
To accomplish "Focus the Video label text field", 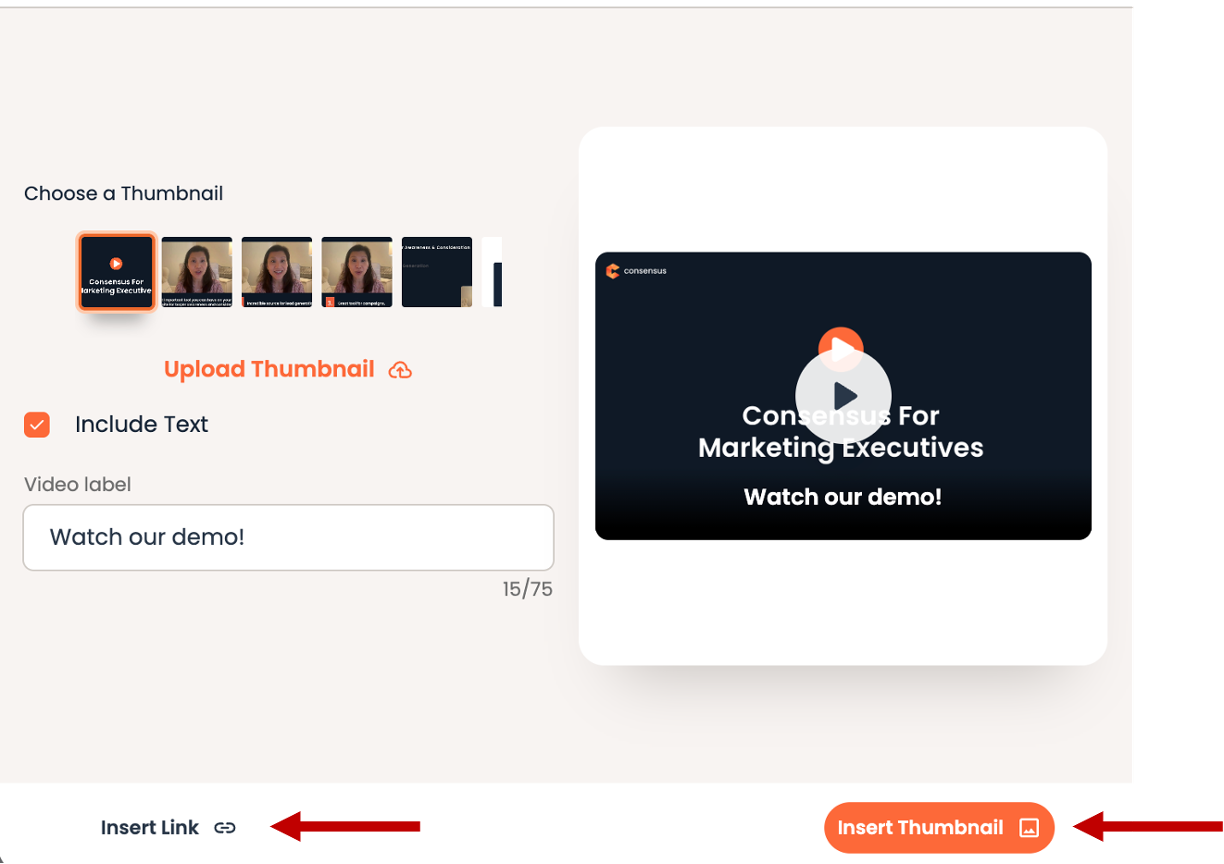I will tap(288, 538).
